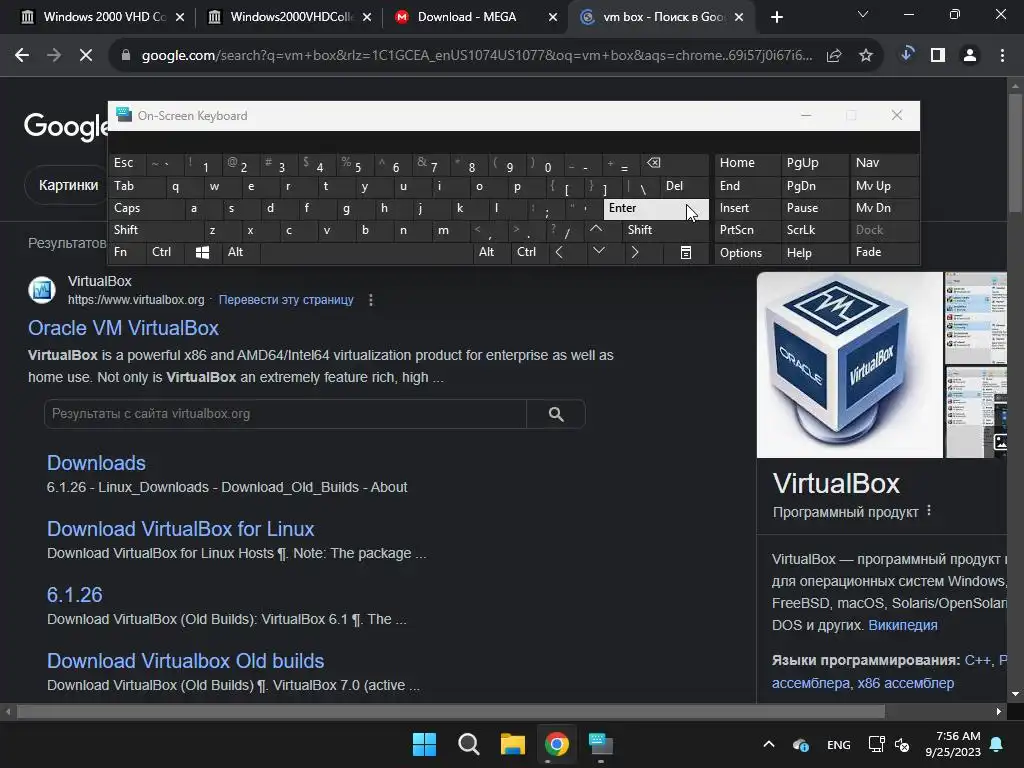The image size is (1024, 768).
Task: Stop page loading with X button
Action: [86, 56]
